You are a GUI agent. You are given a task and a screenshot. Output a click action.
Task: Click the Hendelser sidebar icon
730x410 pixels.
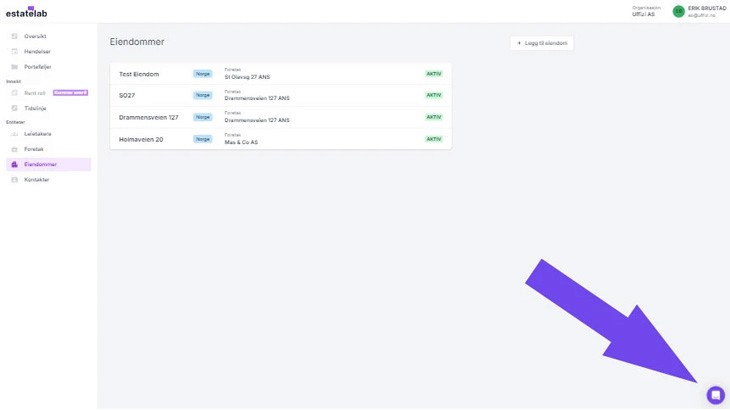coord(14,52)
